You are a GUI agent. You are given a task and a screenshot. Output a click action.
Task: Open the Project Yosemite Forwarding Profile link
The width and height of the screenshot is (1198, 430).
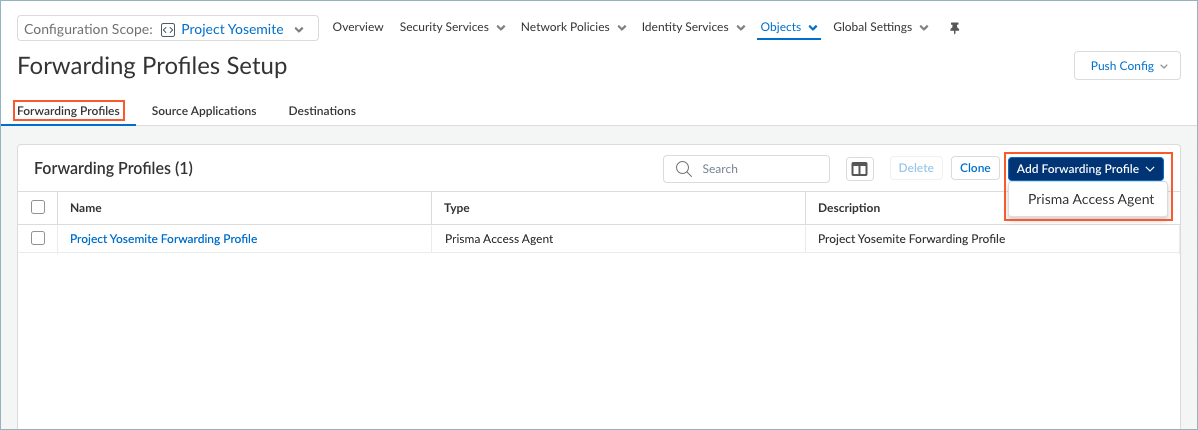(163, 239)
